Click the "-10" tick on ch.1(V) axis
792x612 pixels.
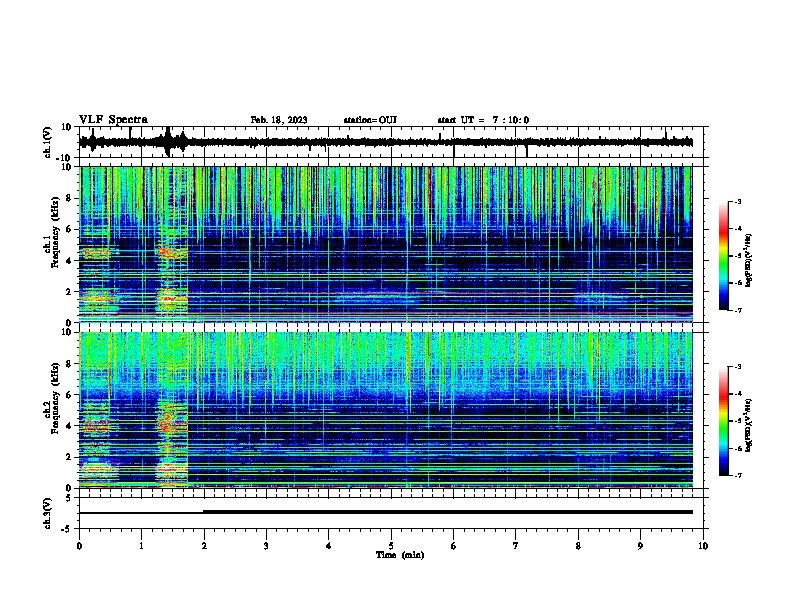click(65, 158)
